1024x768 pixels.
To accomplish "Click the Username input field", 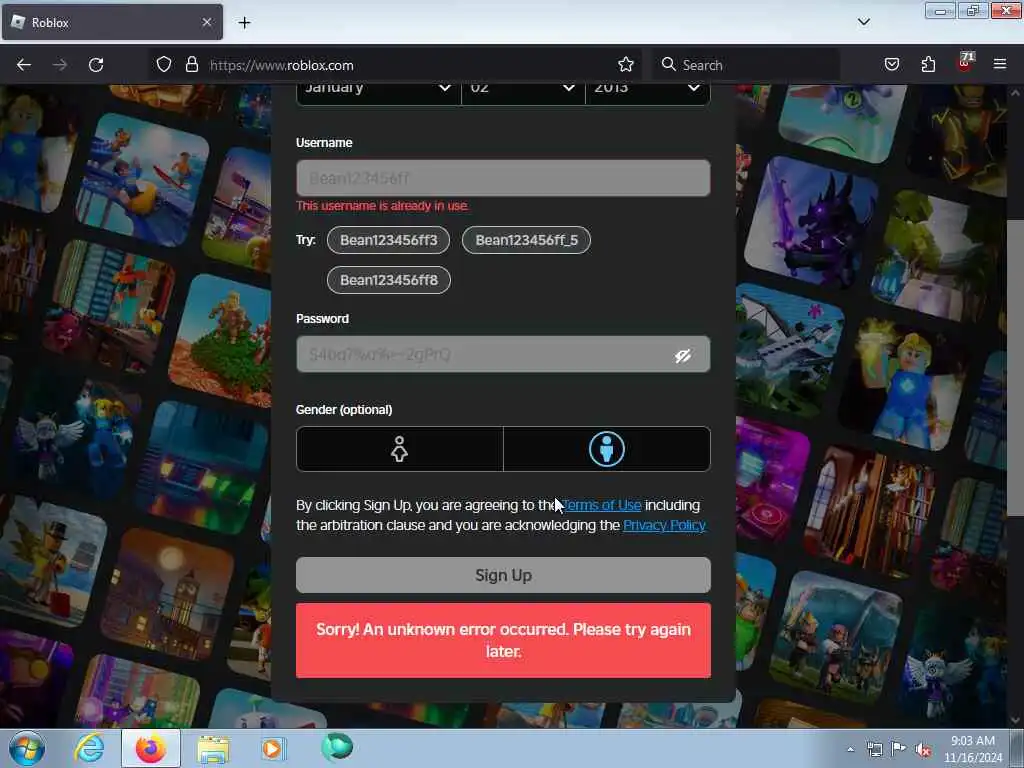I will (503, 178).
